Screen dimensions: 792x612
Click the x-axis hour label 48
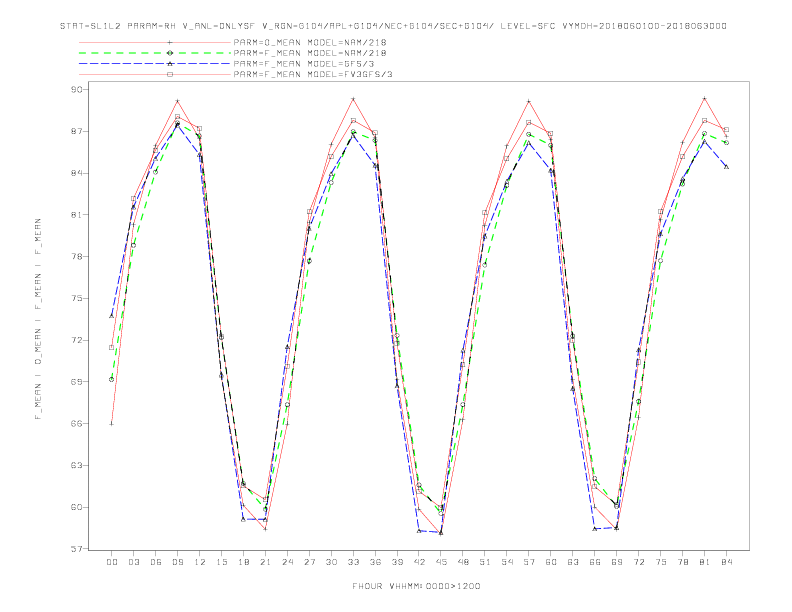coord(463,562)
